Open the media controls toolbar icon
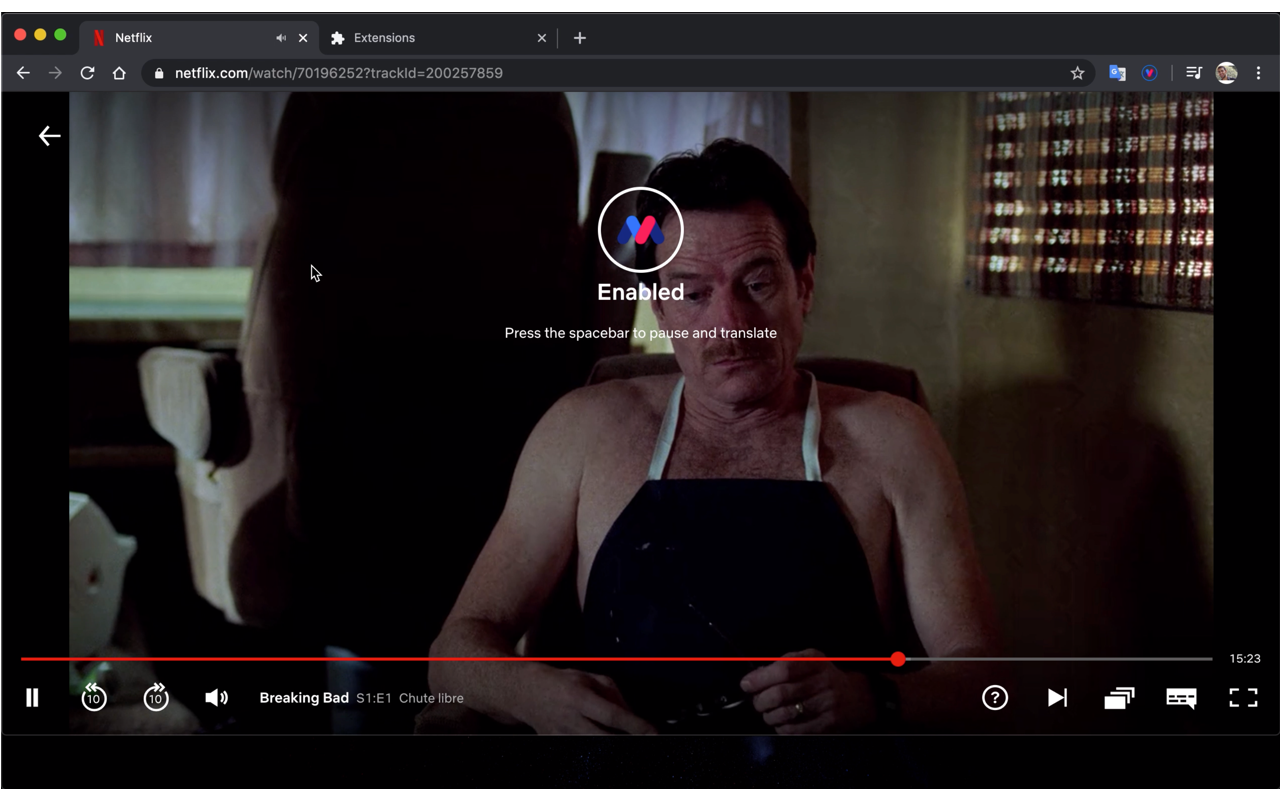This screenshot has width=1280, height=800. [1194, 73]
